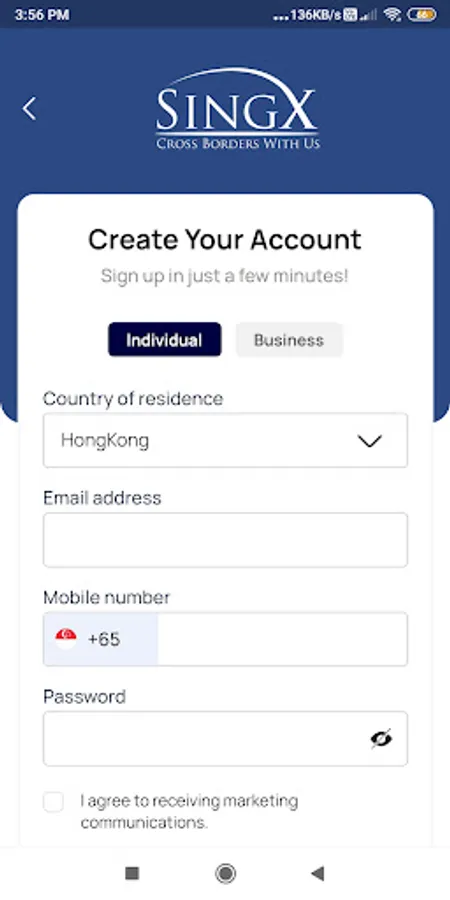Check the marketing communications checkbox
Viewport: 450px width, 900px height.
click(x=53, y=802)
